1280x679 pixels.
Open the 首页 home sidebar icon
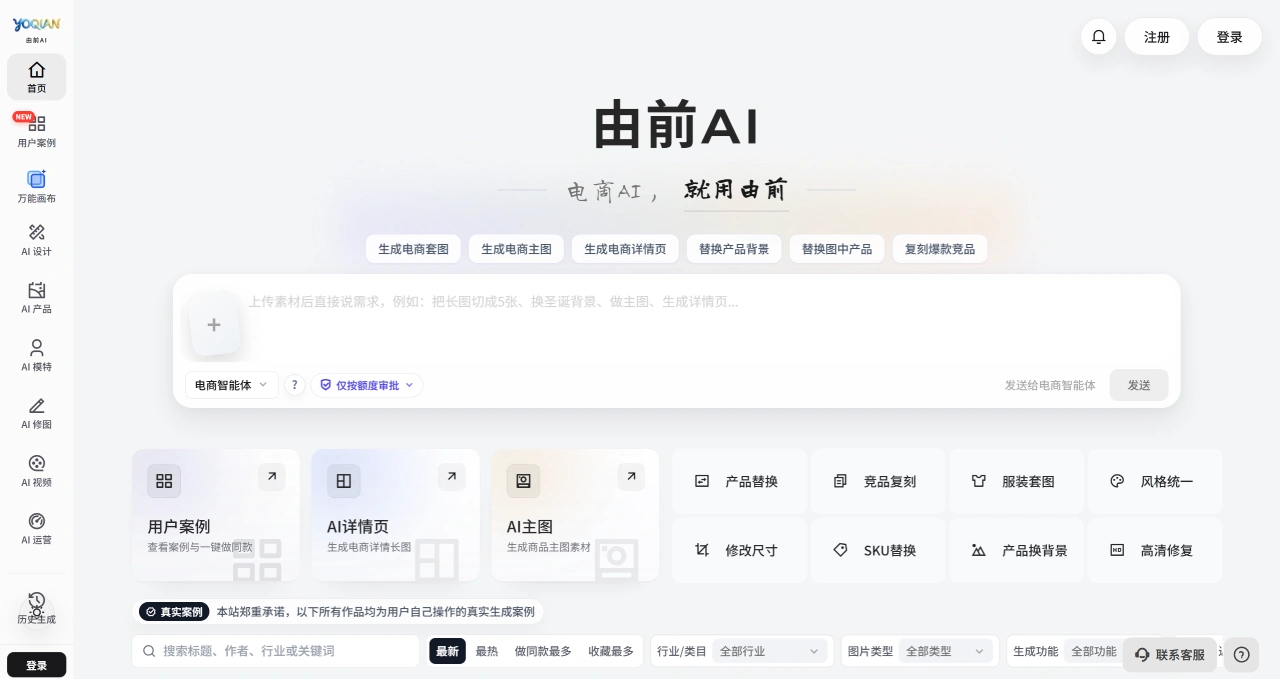click(x=36, y=77)
